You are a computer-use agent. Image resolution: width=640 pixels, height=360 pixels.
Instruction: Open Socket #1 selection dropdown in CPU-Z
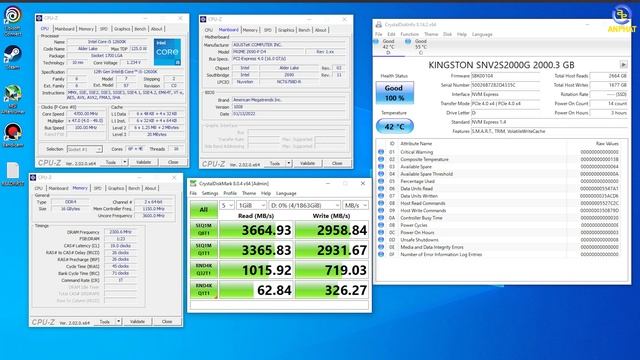[84, 149]
